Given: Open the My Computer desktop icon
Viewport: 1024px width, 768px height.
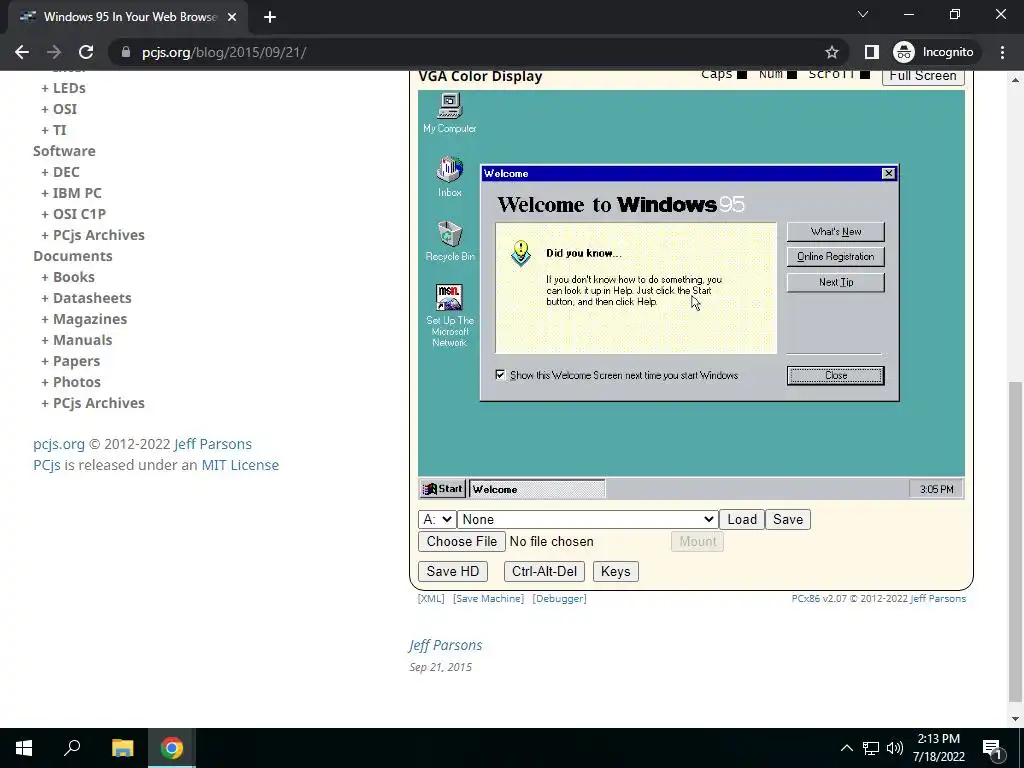Looking at the screenshot, I should (449, 113).
